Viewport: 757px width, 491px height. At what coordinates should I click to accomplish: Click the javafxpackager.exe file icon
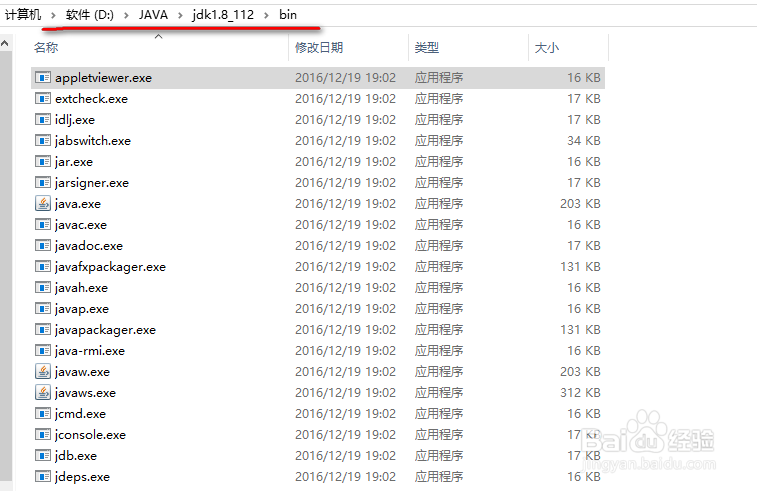(43, 267)
